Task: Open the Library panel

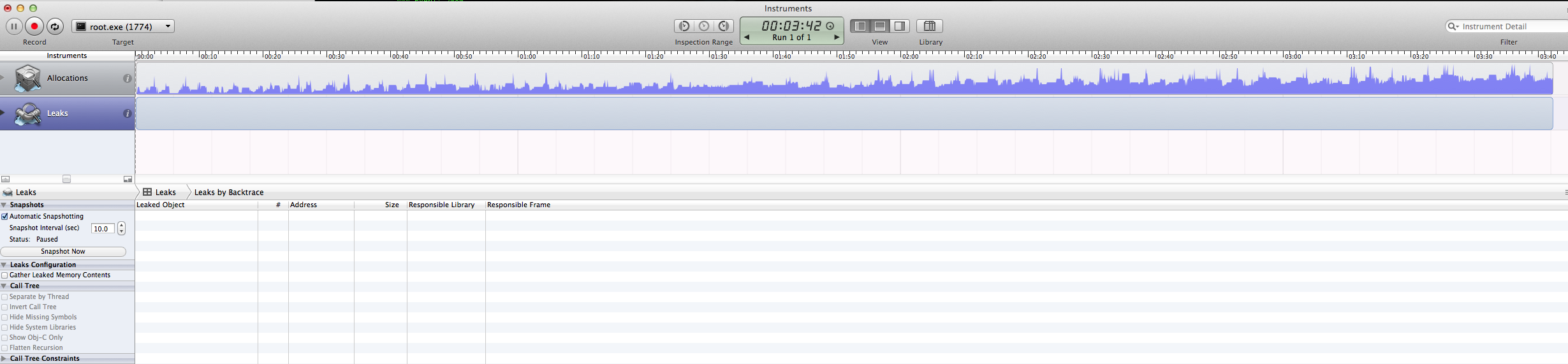Action: (930, 26)
